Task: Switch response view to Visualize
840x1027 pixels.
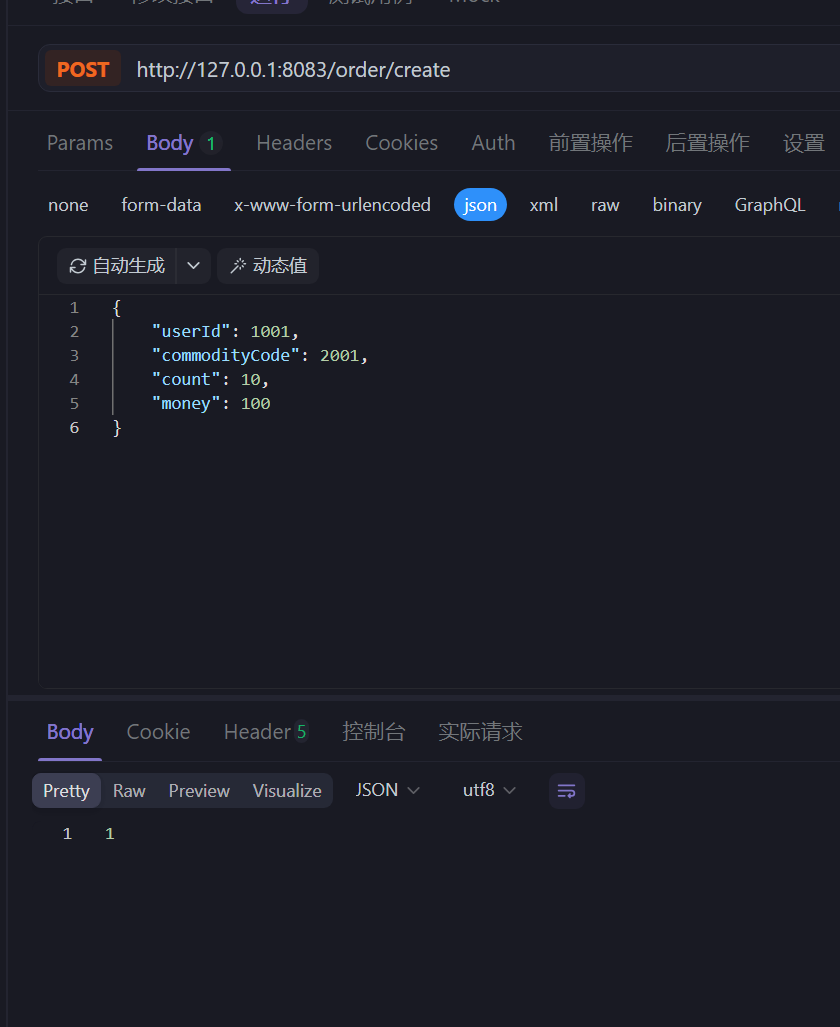Action: (x=287, y=791)
